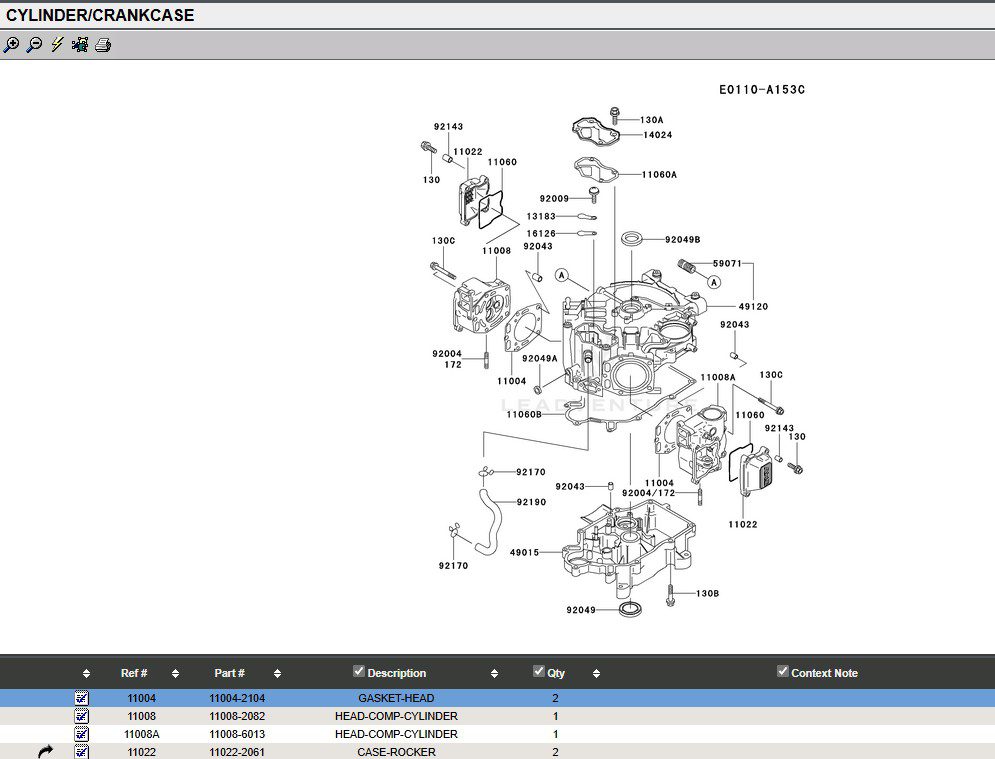Sort using arrows right of Description
The height and width of the screenshot is (759, 995).
(x=495, y=674)
